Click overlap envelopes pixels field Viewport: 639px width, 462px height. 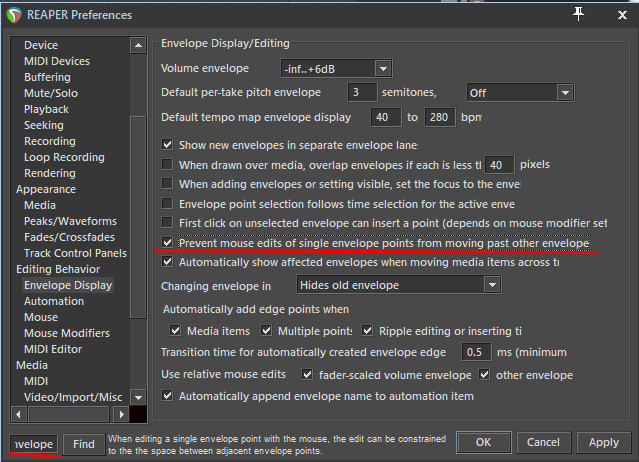click(x=499, y=165)
